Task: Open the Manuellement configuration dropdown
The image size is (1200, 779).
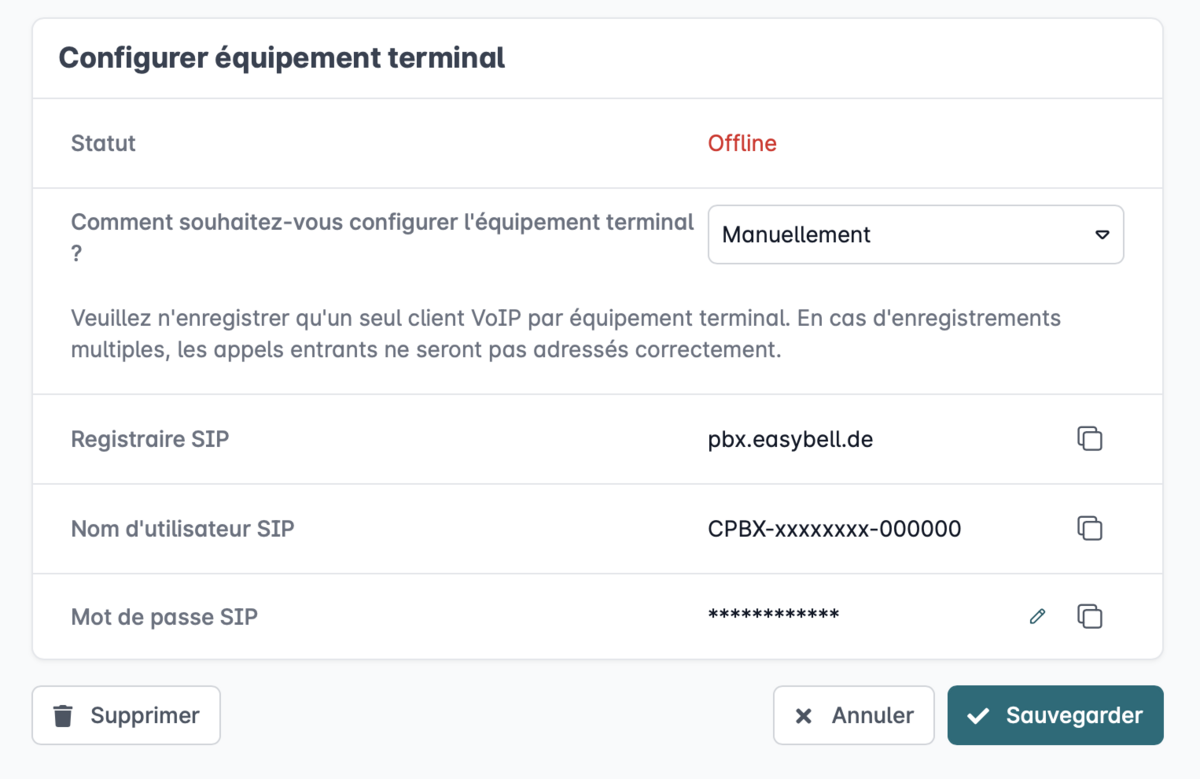Action: pos(915,235)
